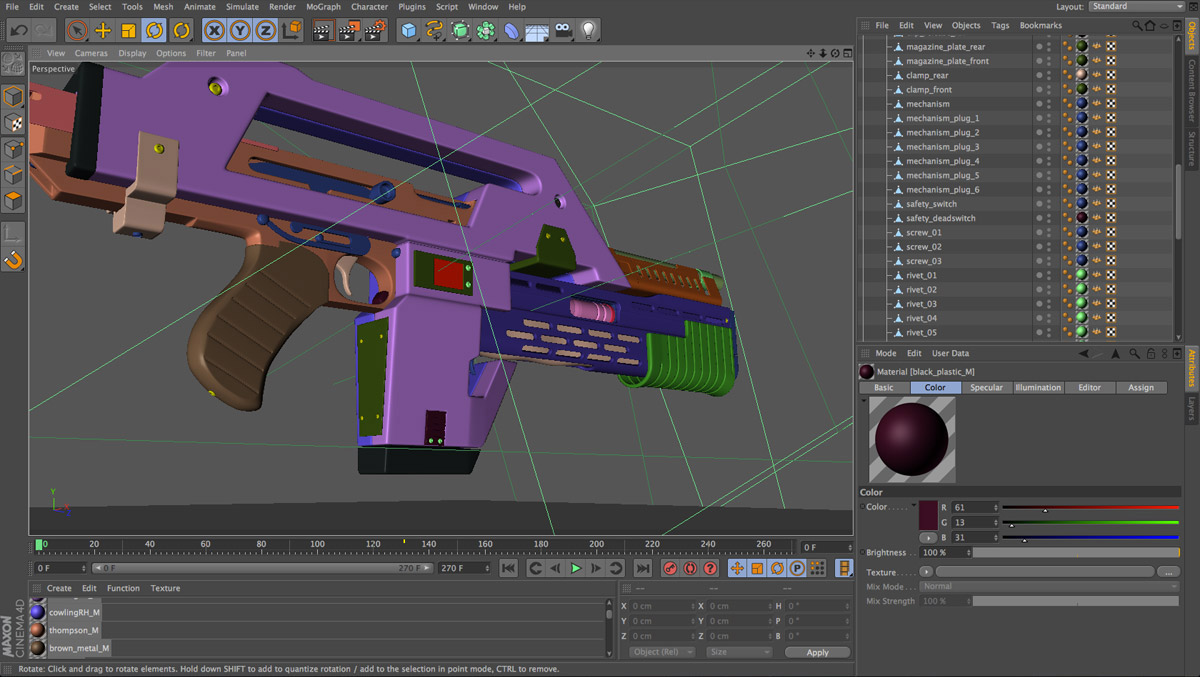1200x677 pixels.
Task: Open the Mix Mode Normal dropdown
Action: pos(1050,586)
